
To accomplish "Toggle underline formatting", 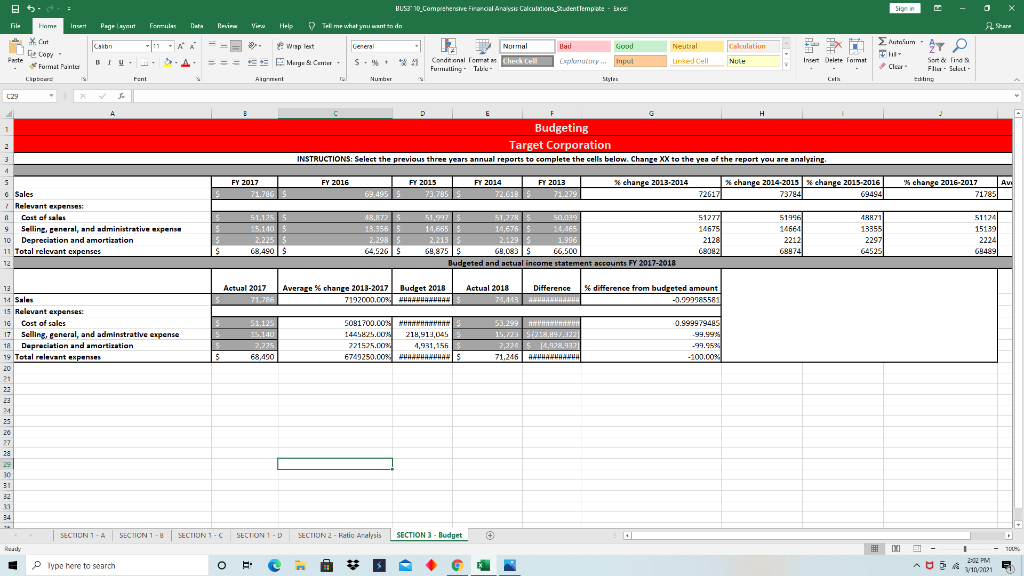I will (x=120, y=61).
